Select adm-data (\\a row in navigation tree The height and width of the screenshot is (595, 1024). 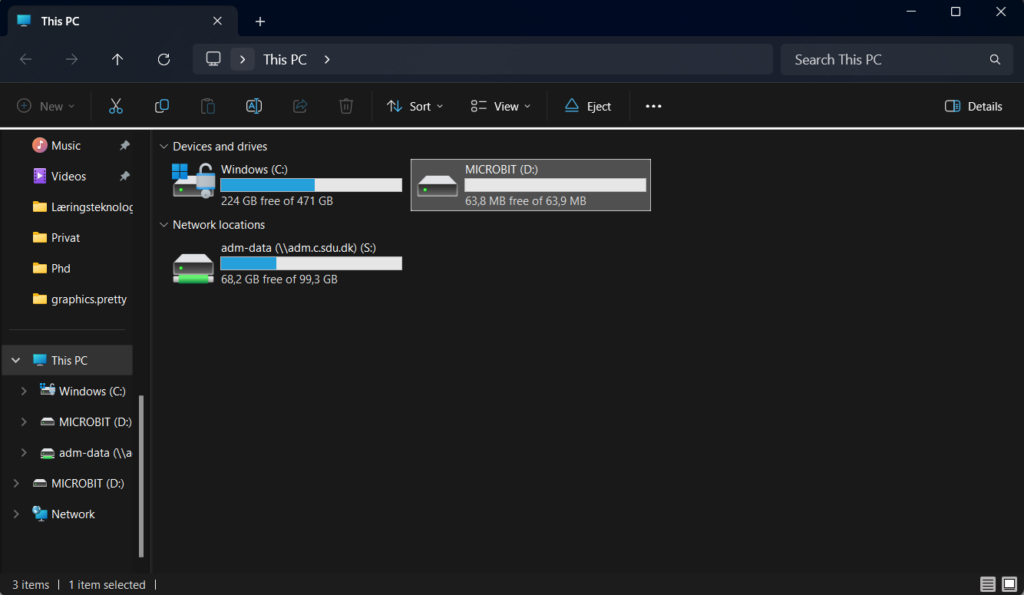pyautogui.click(x=86, y=453)
